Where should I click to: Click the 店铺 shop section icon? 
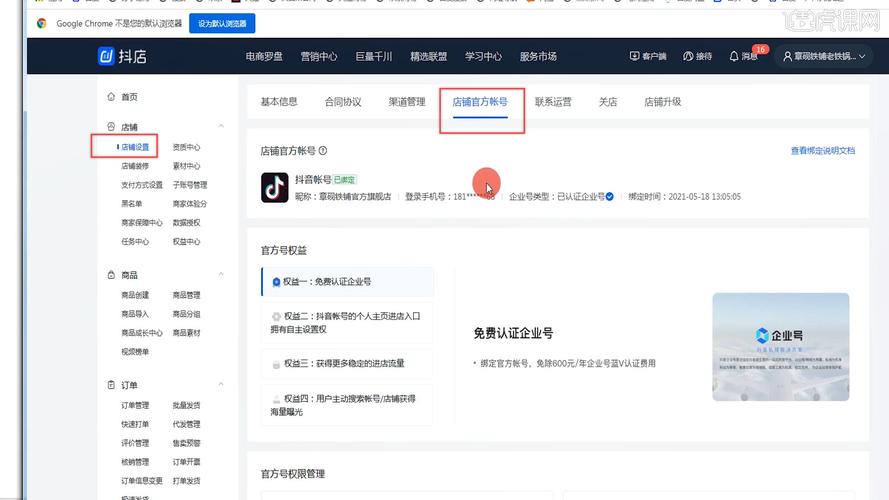pyautogui.click(x=111, y=126)
